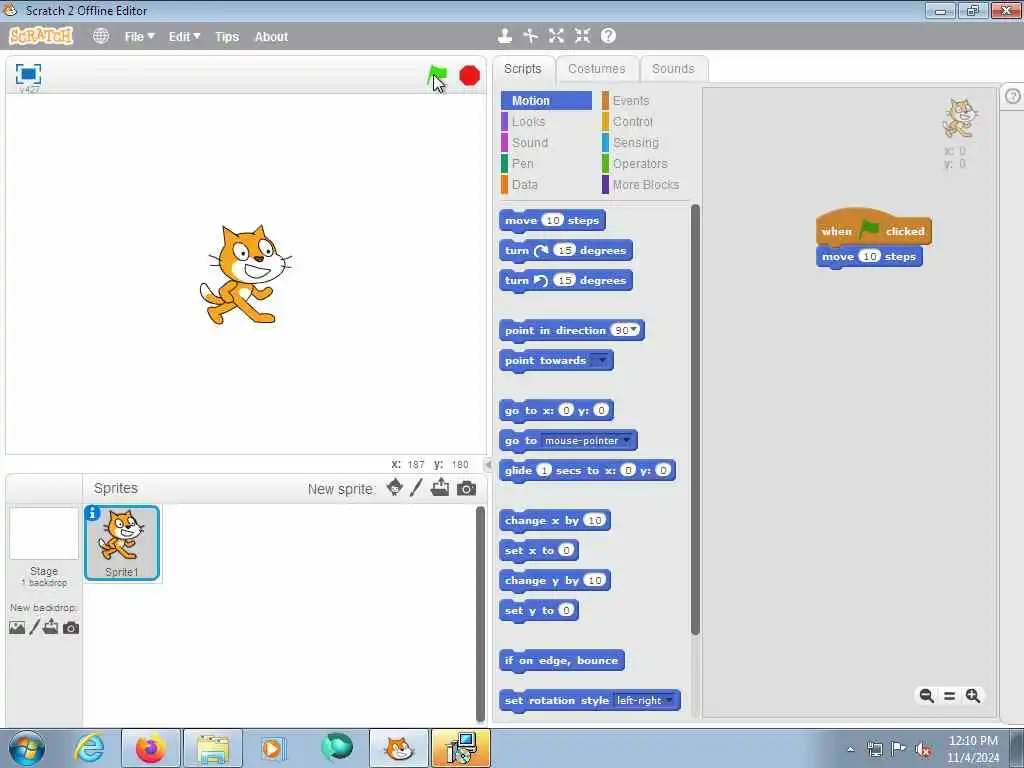1024x768 pixels.
Task: Select the Motion block category
Action: click(x=547, y=101)
